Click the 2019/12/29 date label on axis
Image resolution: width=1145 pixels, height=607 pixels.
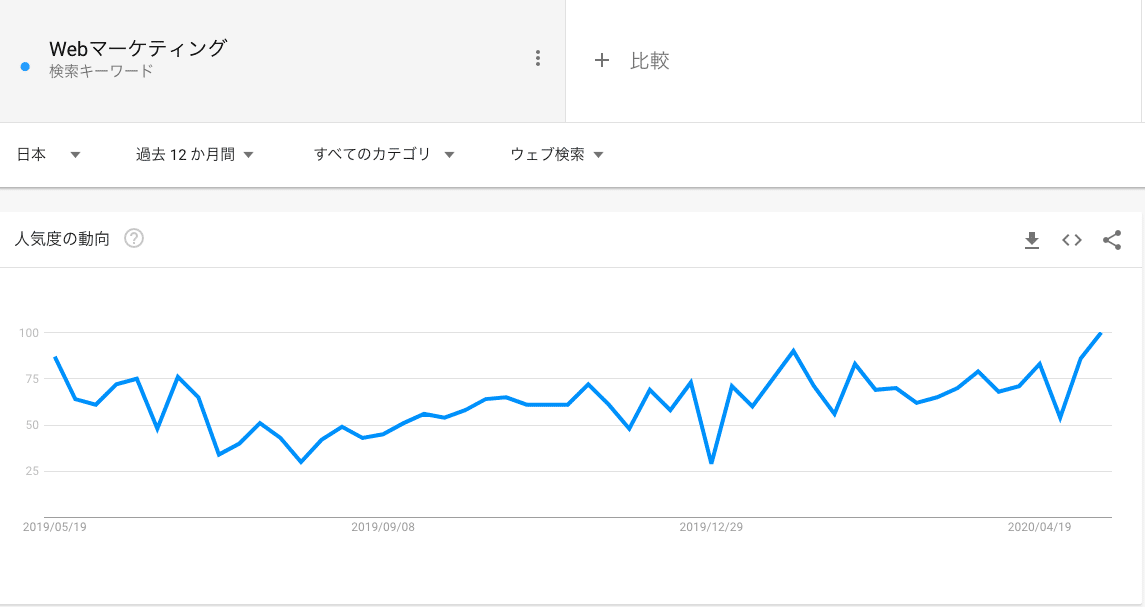click(711, 527)
